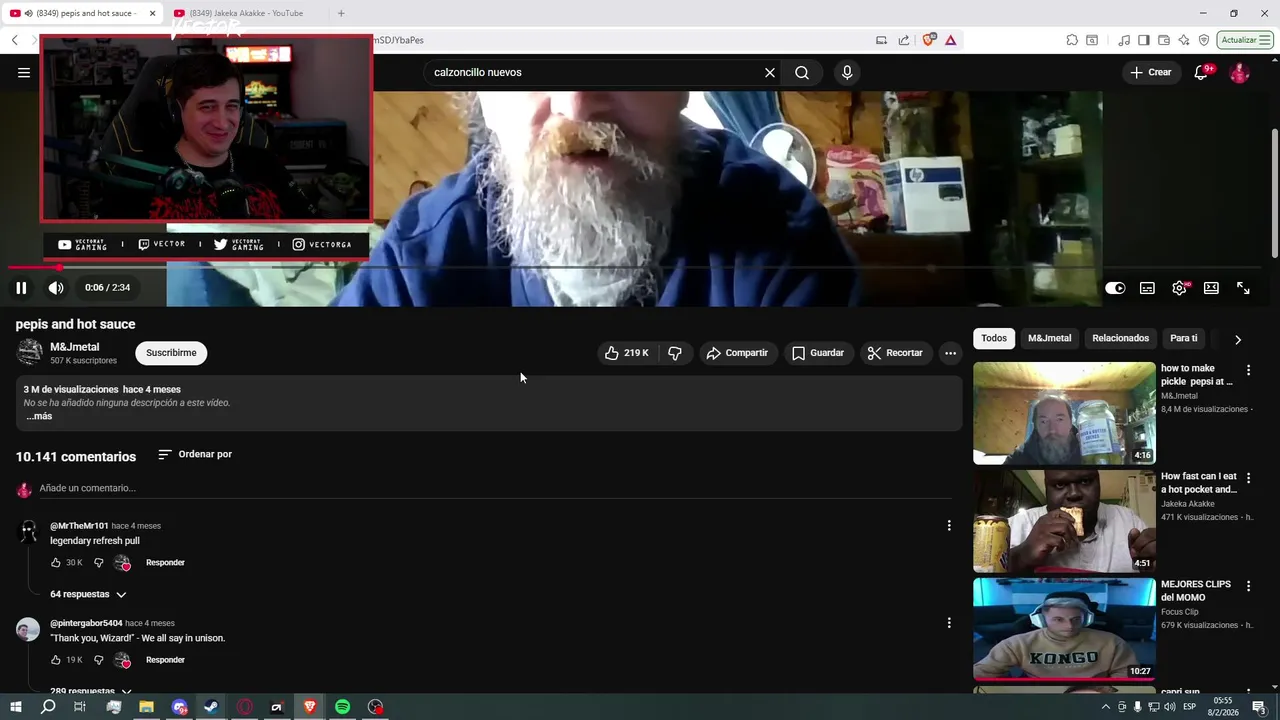This screenshot has height=720, width=1280.
Task: Enter fullscreen on the video
Action: [x=1243, y=288]
